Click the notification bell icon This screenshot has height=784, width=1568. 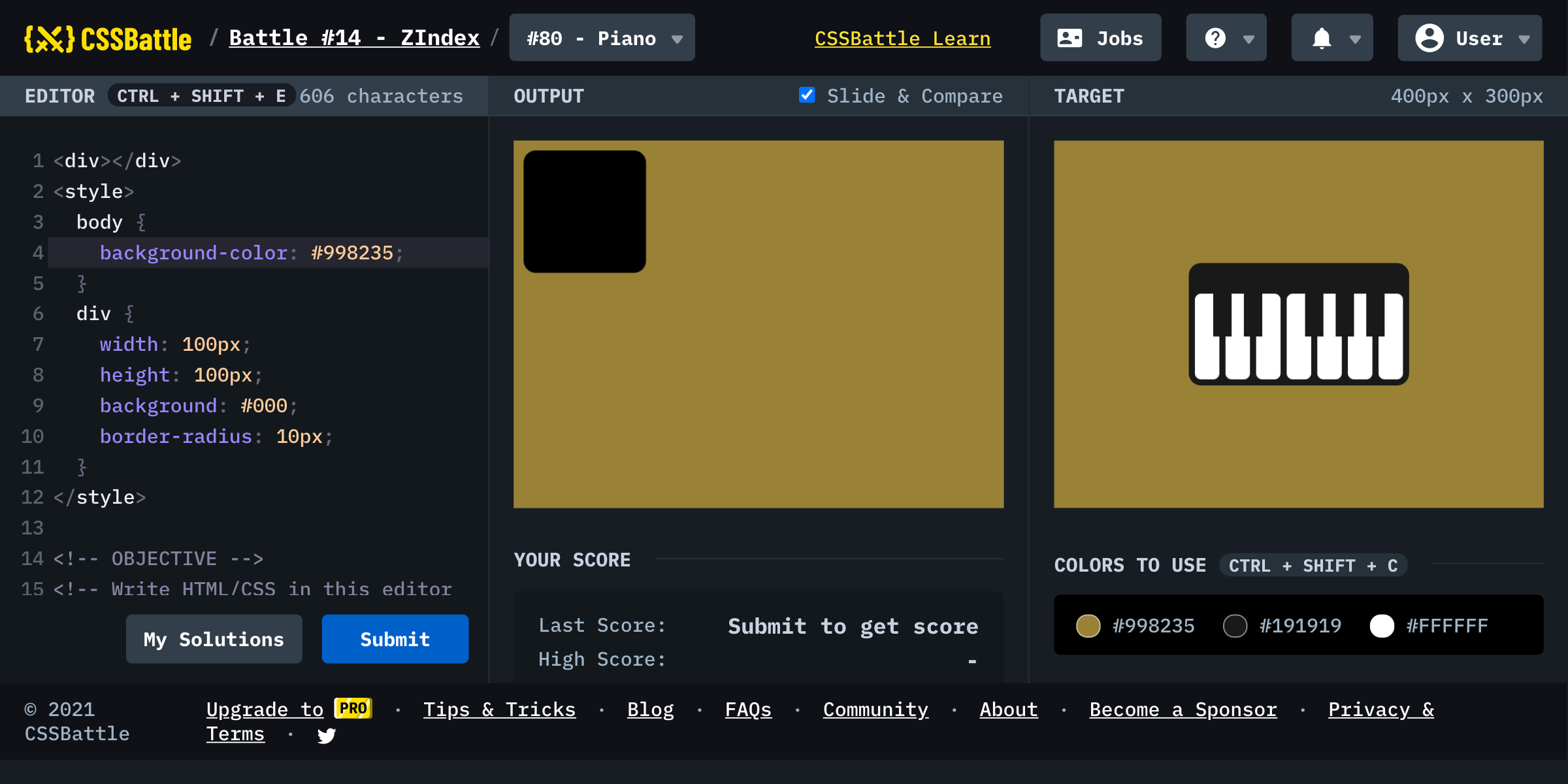tap(1322, 39)
